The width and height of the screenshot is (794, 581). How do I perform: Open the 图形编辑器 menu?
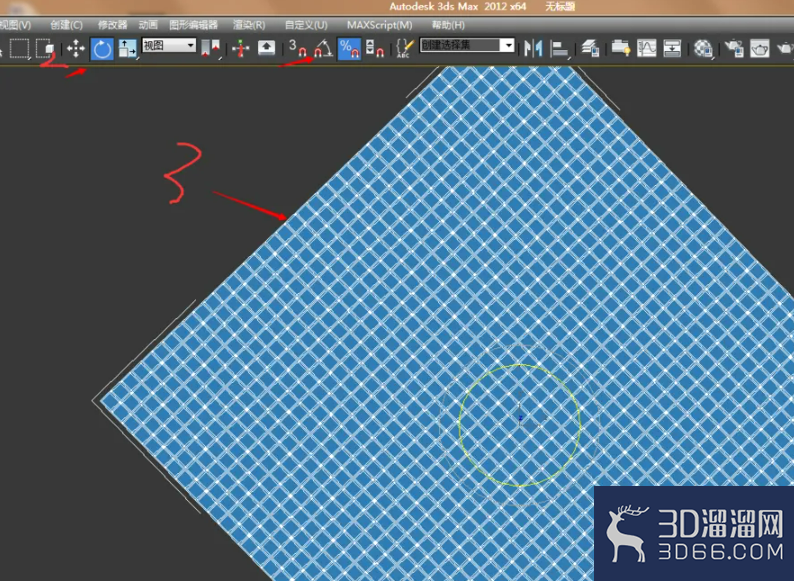[x=193, y=25]
